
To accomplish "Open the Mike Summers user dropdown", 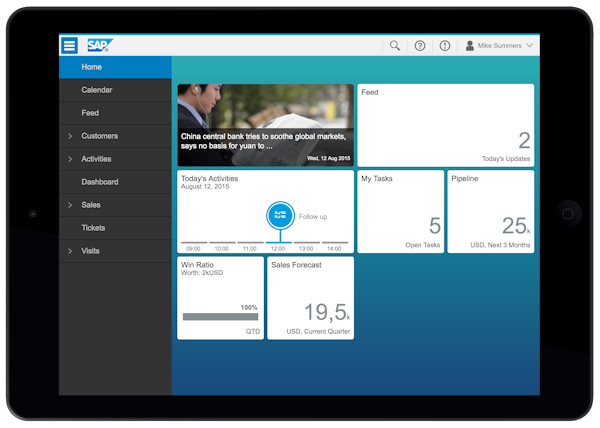I will coord(505,45).
